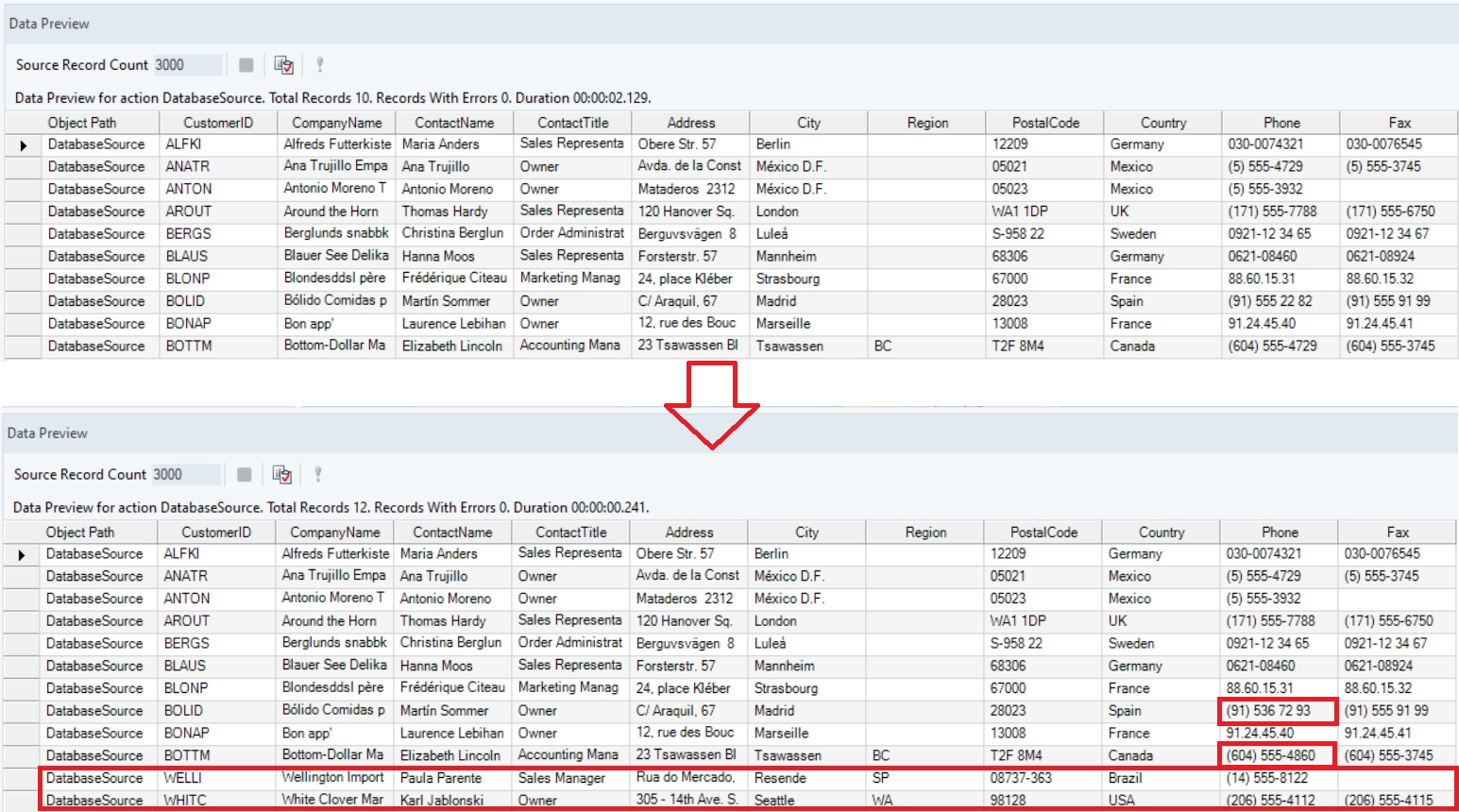Click the stop button in the top Data Preview toolbar
The width and height of the screenshot is (1459, 812).
(x=246, y=65)
